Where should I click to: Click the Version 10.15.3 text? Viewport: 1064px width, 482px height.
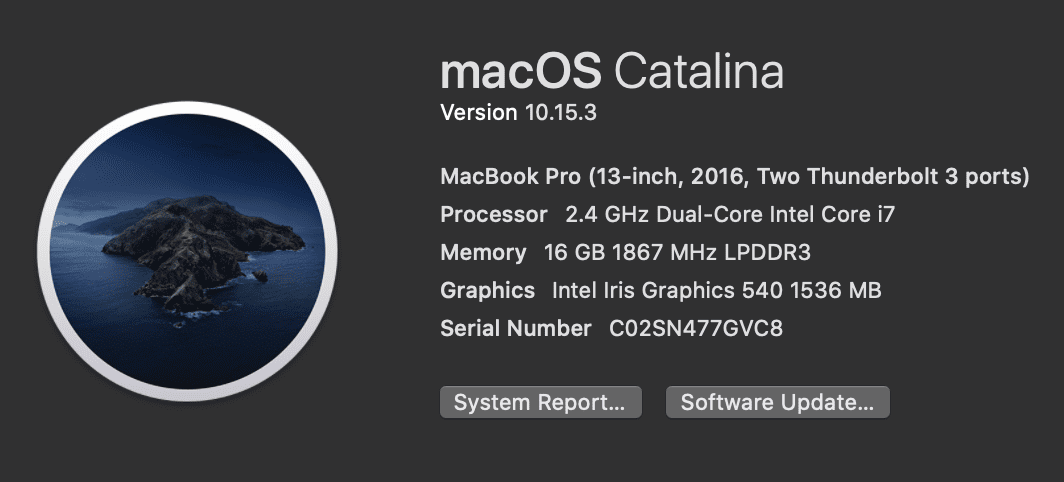tap(518, 113)
